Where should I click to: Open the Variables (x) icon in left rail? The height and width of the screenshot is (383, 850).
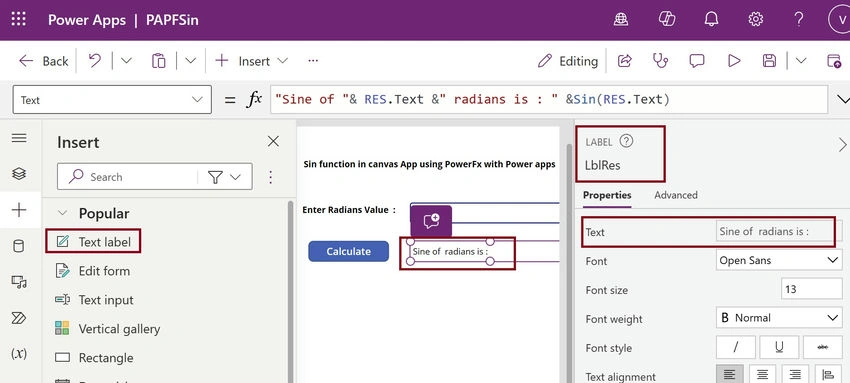click(19, 354)
